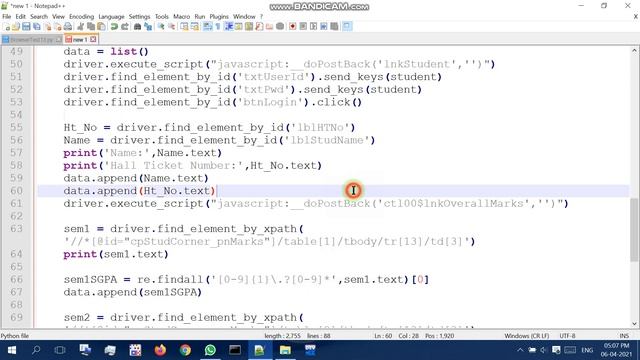Undo using the green arrow icon
This screenshot has width=640, height=360.
114,27
